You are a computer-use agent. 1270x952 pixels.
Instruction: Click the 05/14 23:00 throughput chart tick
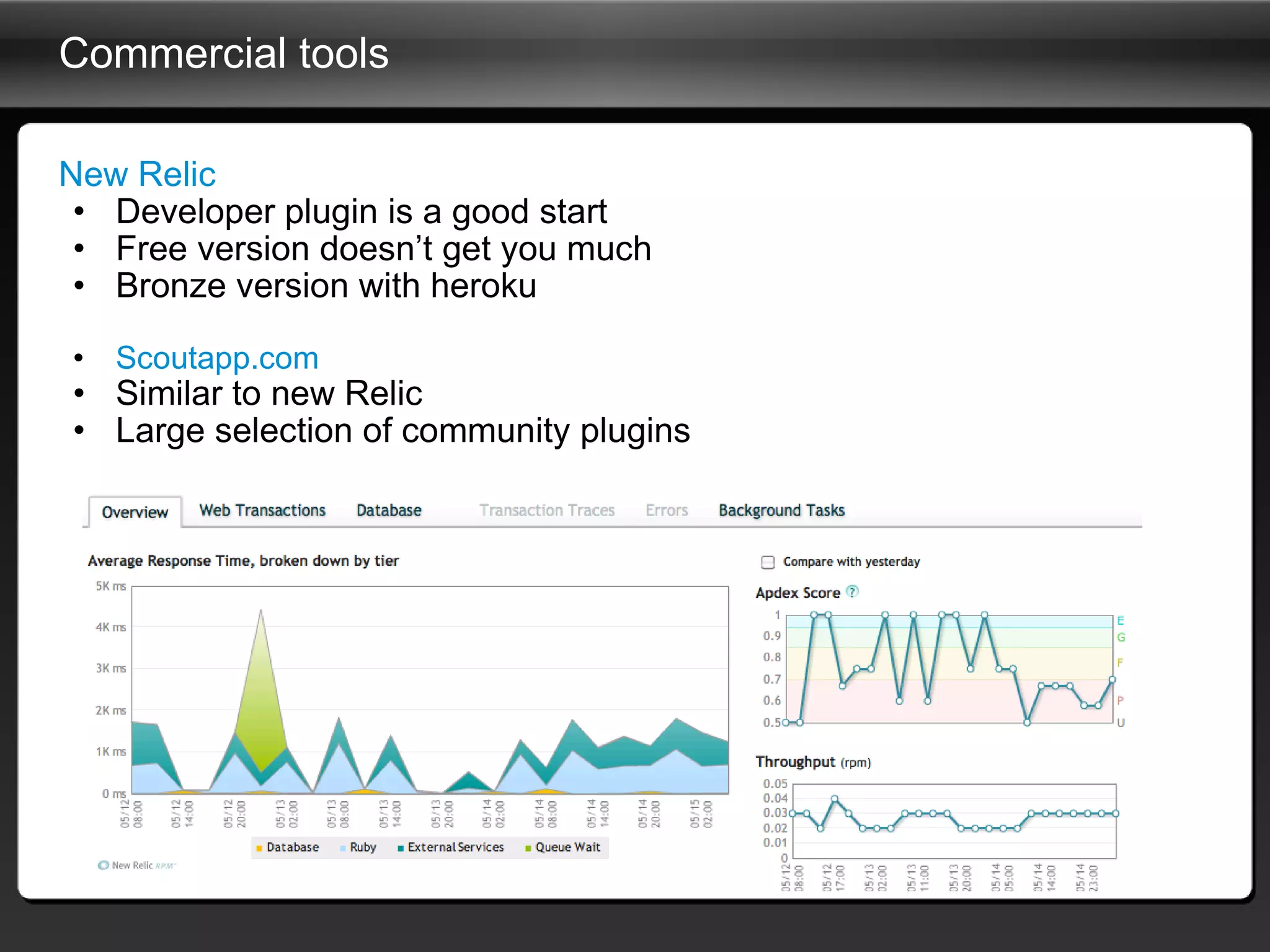tap(1086, 877)
